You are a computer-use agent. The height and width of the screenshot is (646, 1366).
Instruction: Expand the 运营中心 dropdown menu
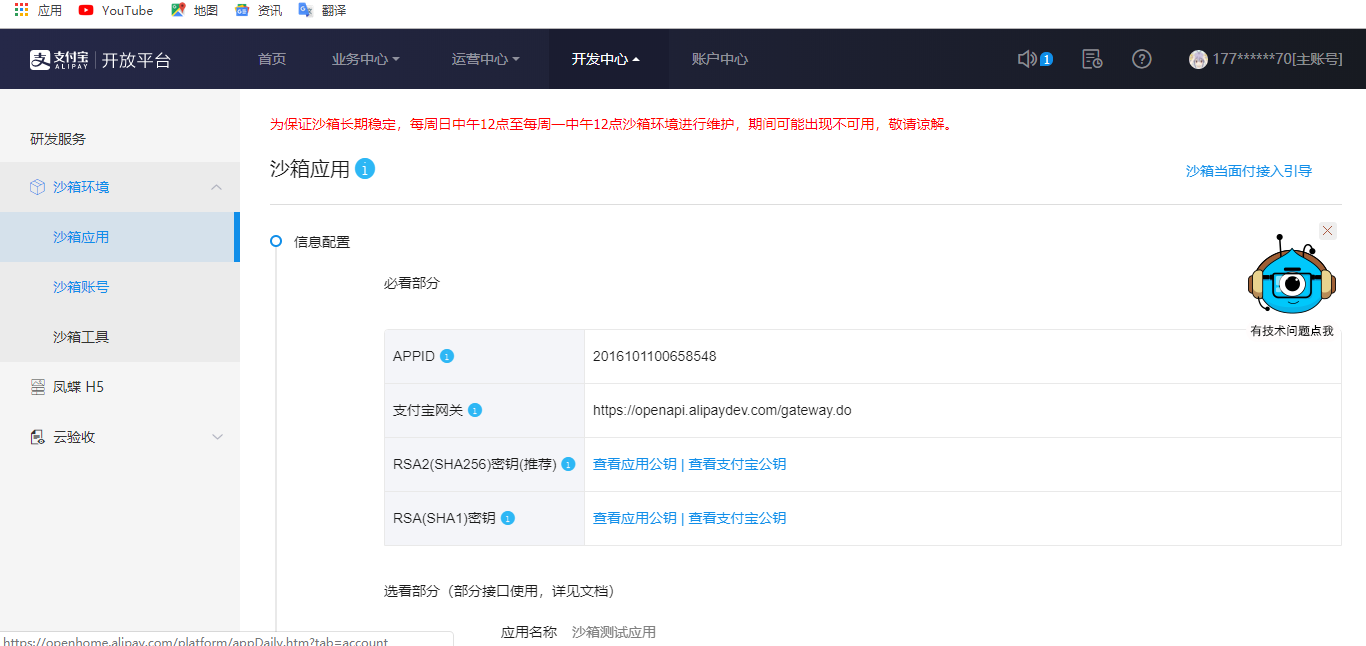click(x=486, y=59)
